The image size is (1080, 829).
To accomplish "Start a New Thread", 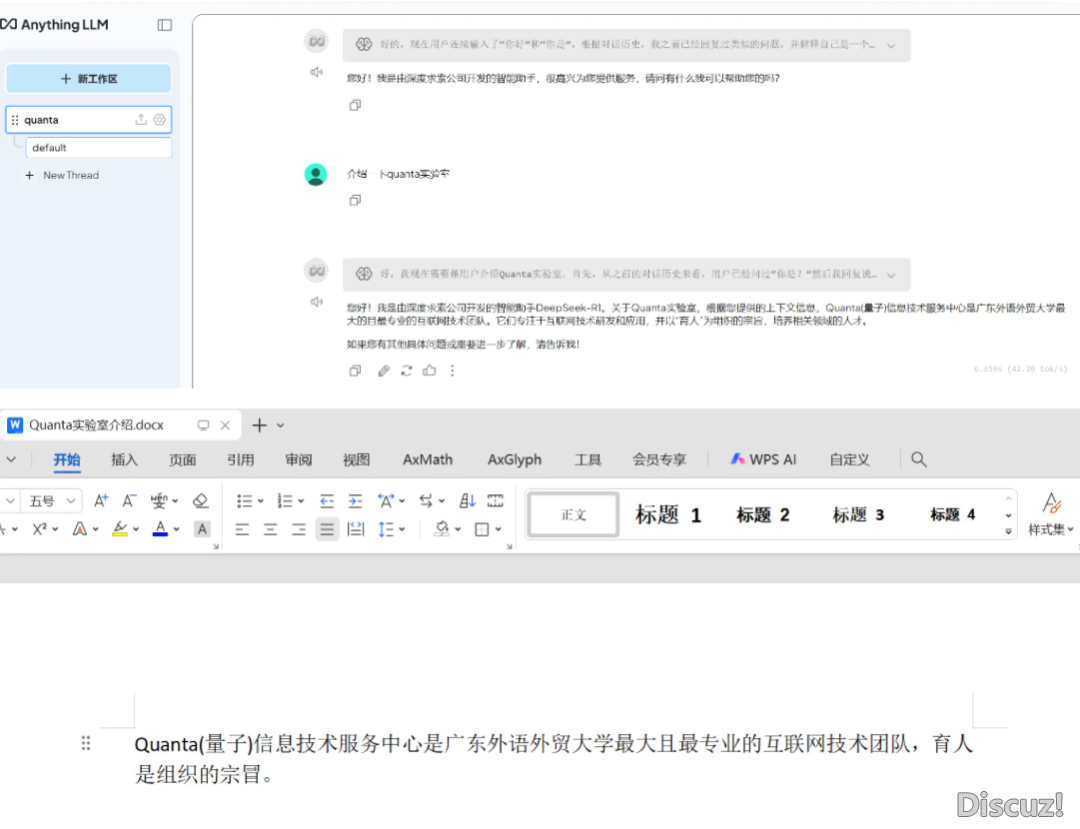I will (63, 176).
